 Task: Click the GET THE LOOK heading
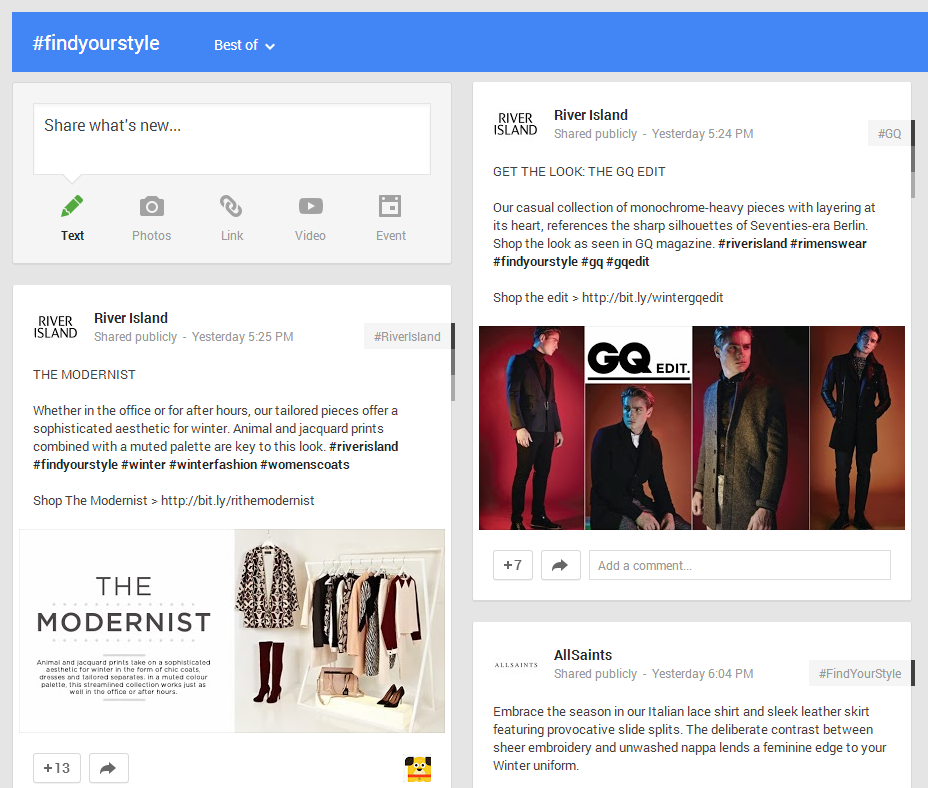[x=579, y=172]
